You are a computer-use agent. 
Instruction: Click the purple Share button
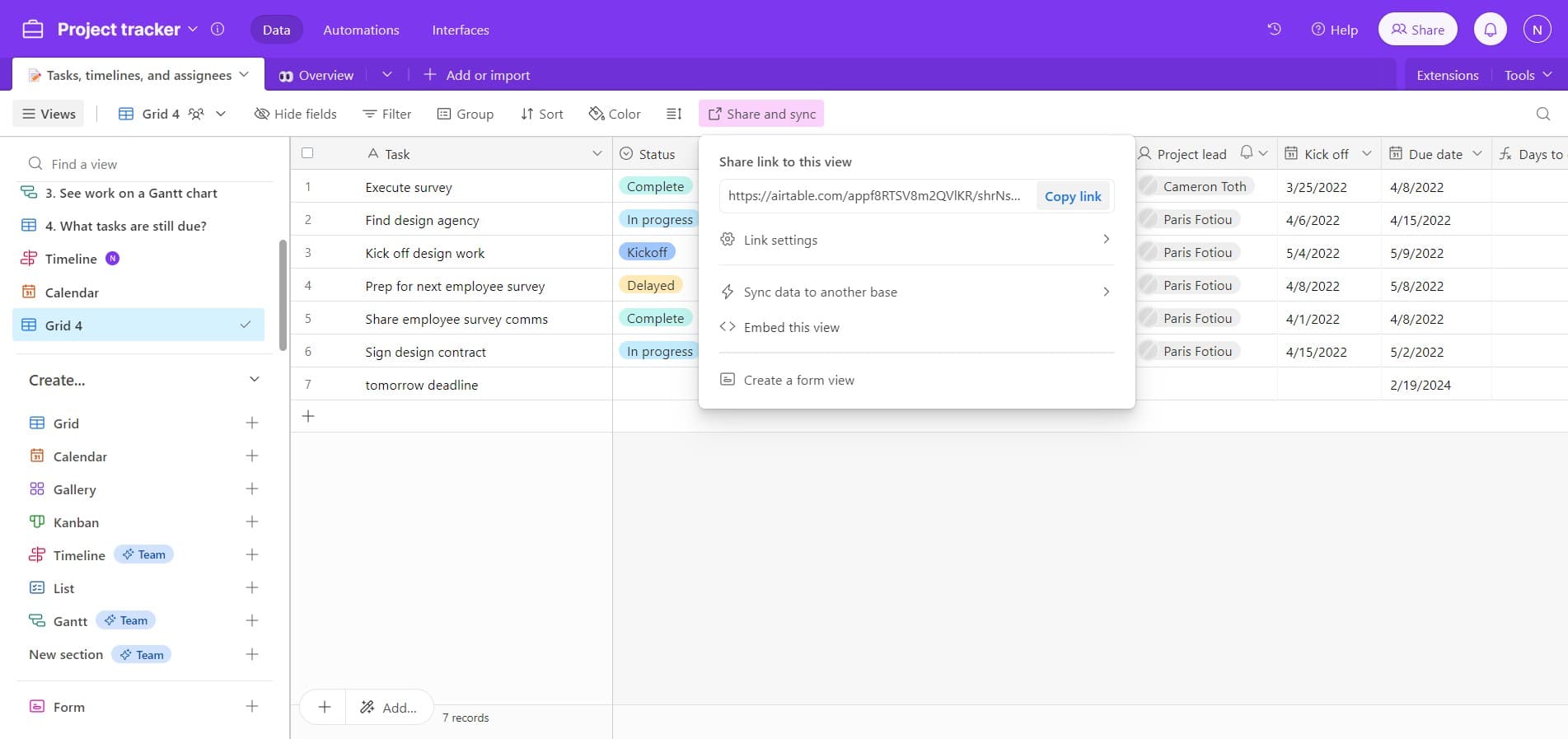[x=1417, y=30]
